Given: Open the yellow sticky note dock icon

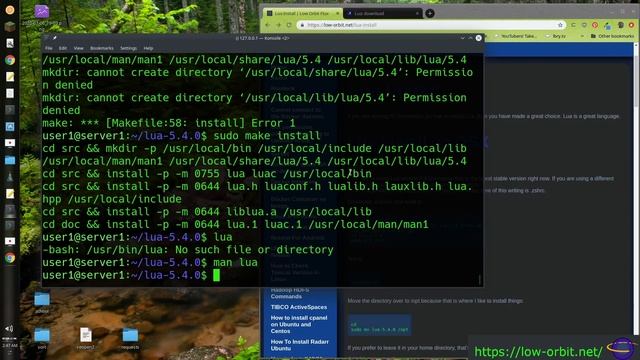Looking at the screenshot, I should coord(10,77).
